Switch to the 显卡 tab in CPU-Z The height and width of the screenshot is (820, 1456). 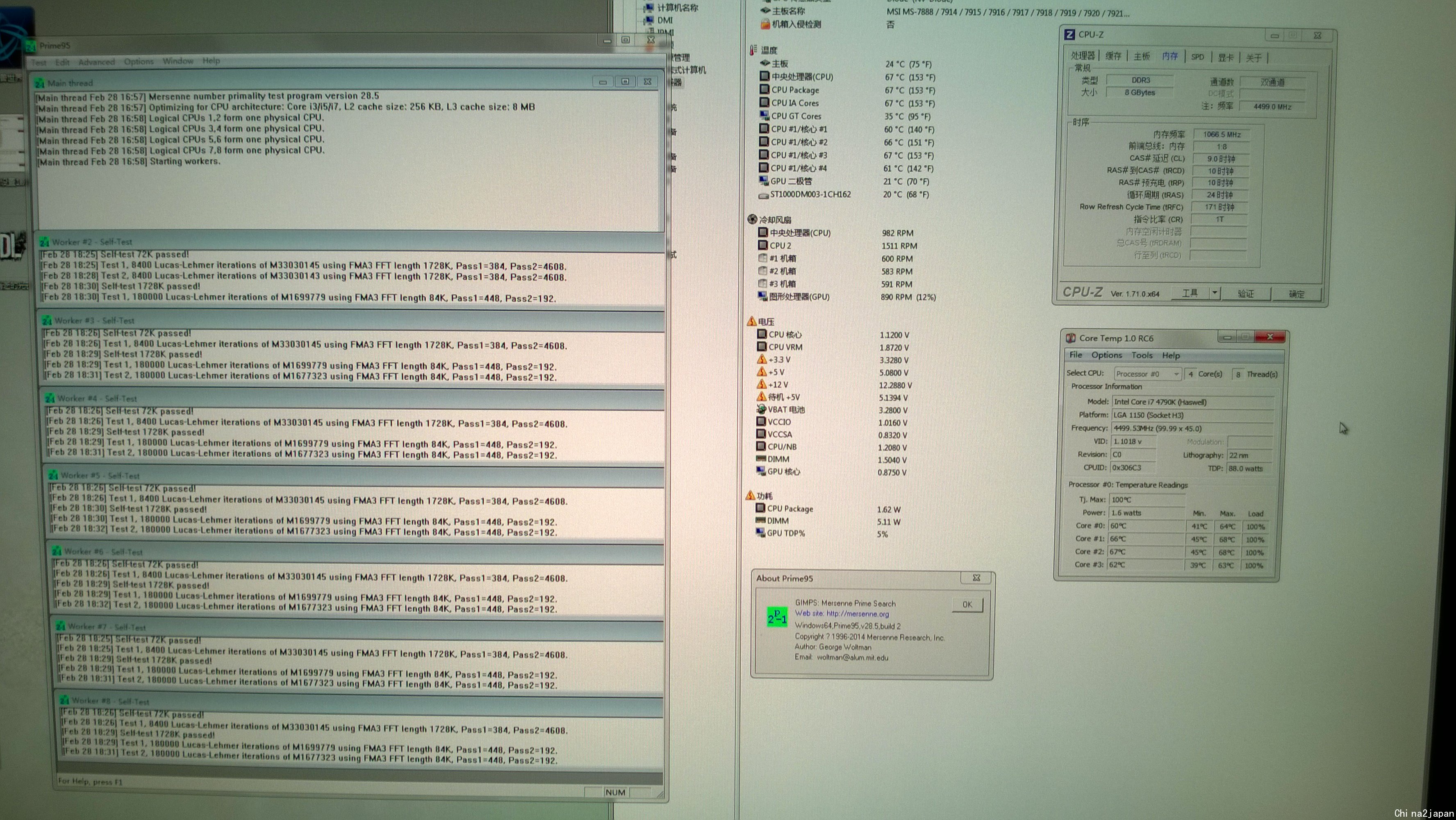coord(1225,57)
